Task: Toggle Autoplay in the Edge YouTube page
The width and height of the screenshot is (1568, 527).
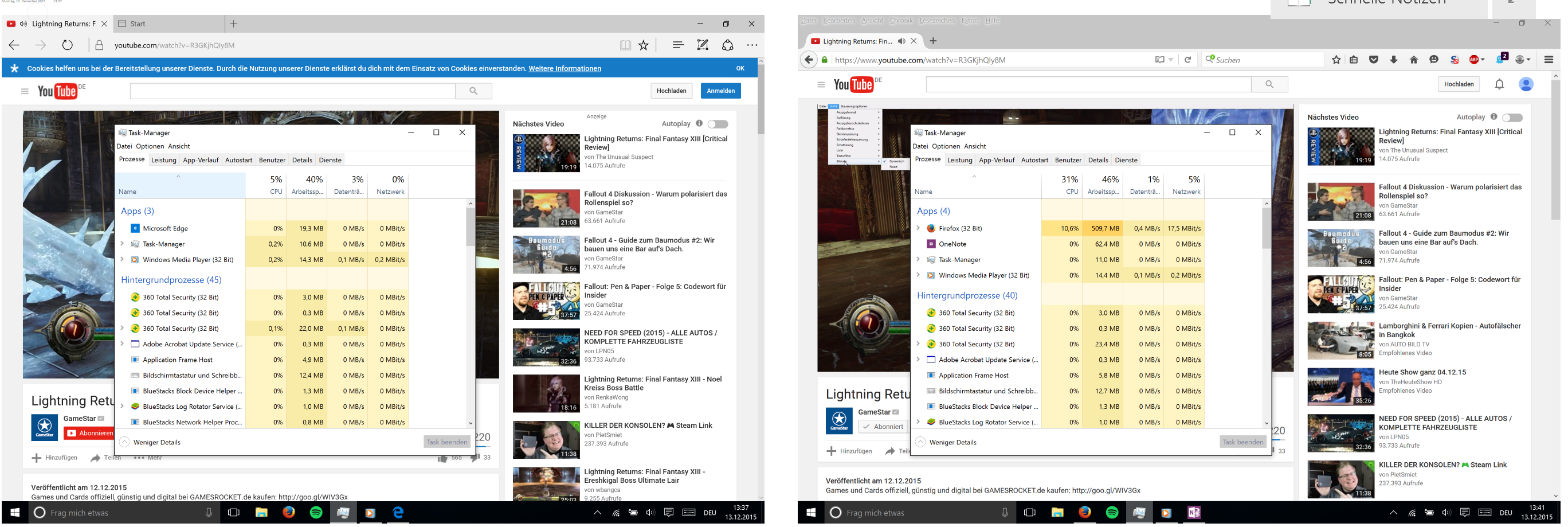Action: click(718, 124)
